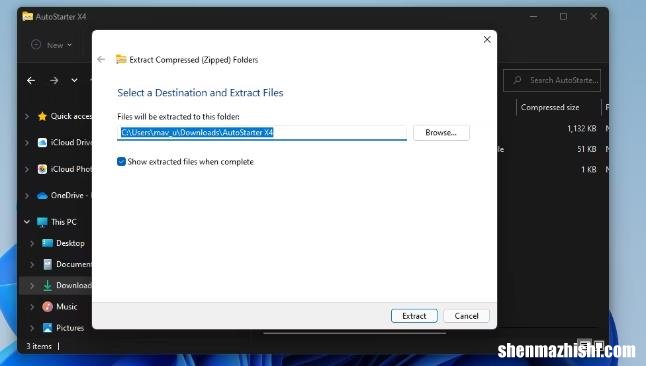Expand iCloud Photos sidebar node
The height and width of the screenshot is (366, 646).
pos(27,169)
